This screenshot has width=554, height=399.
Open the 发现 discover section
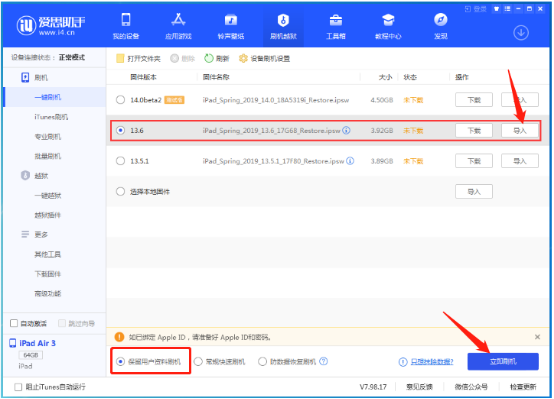441,26
